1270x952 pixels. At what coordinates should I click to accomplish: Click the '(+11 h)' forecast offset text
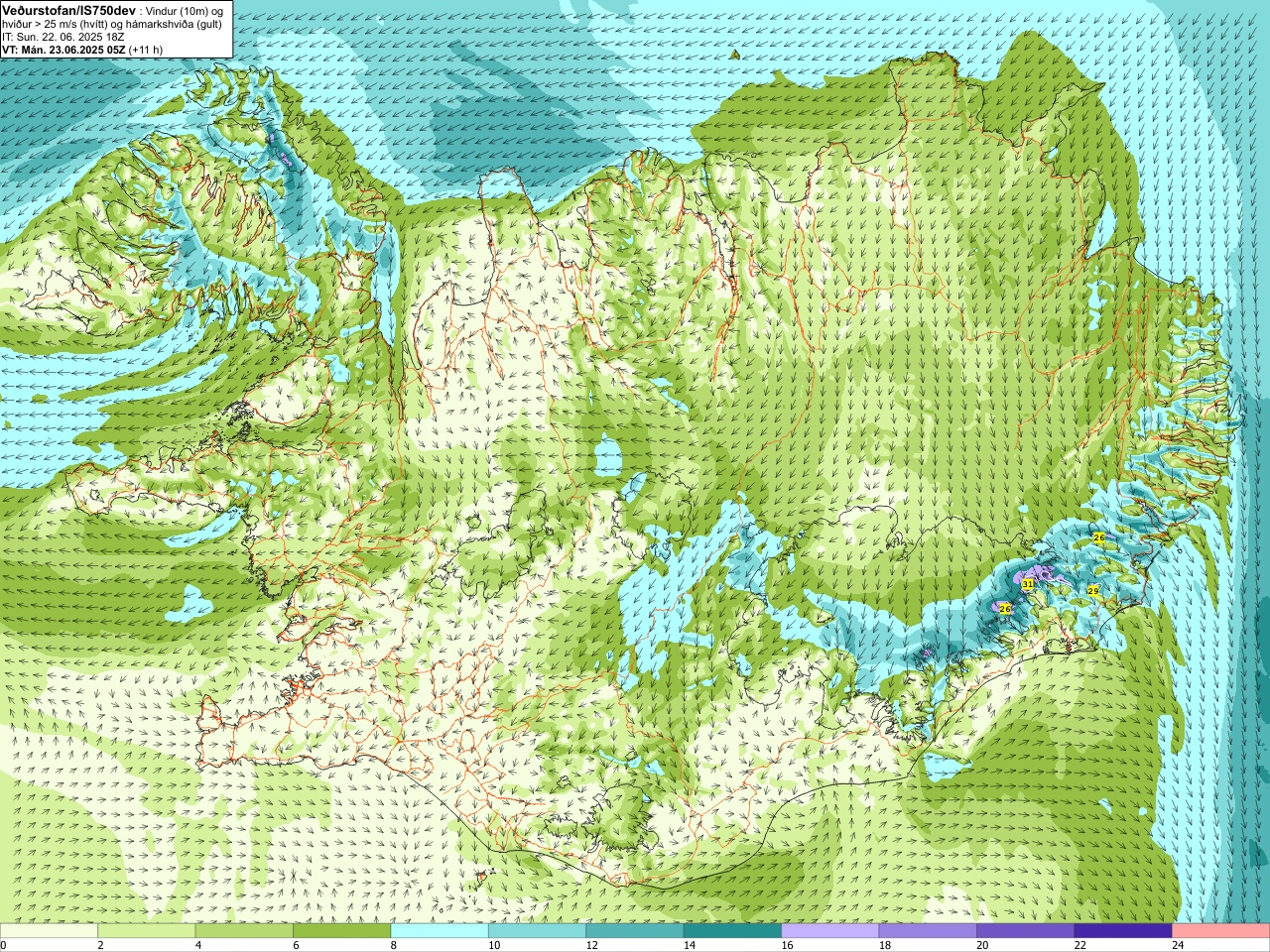click(146, 50)
